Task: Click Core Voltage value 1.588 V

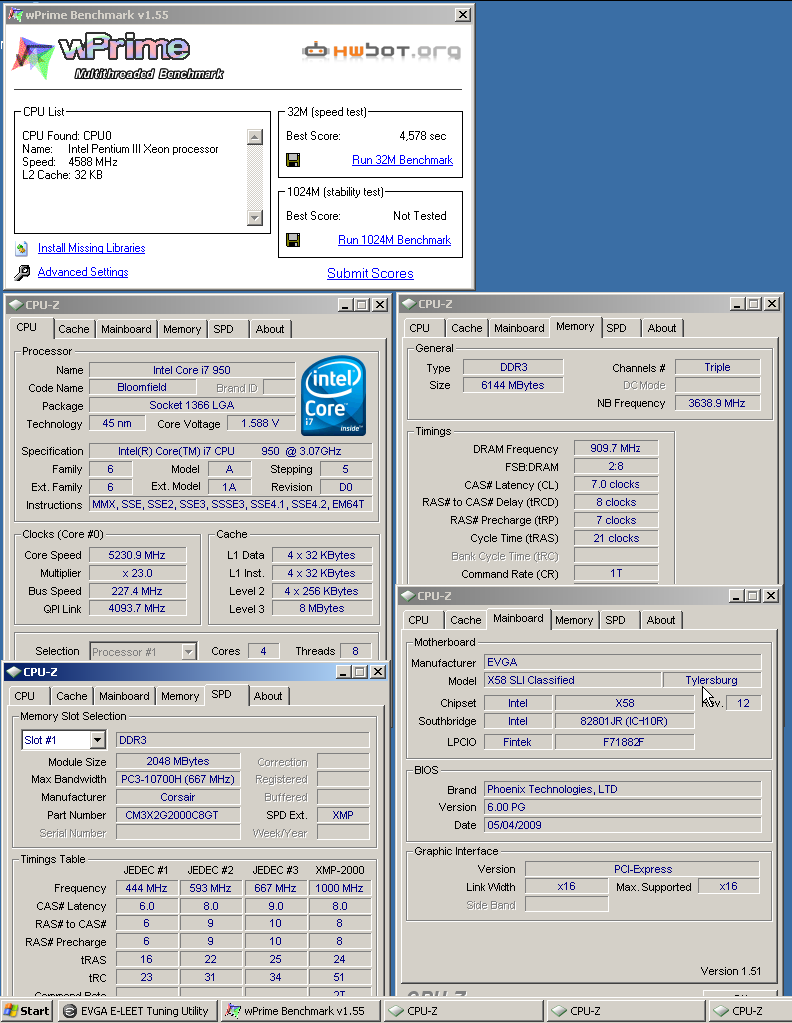Action: tap(260, 423)
